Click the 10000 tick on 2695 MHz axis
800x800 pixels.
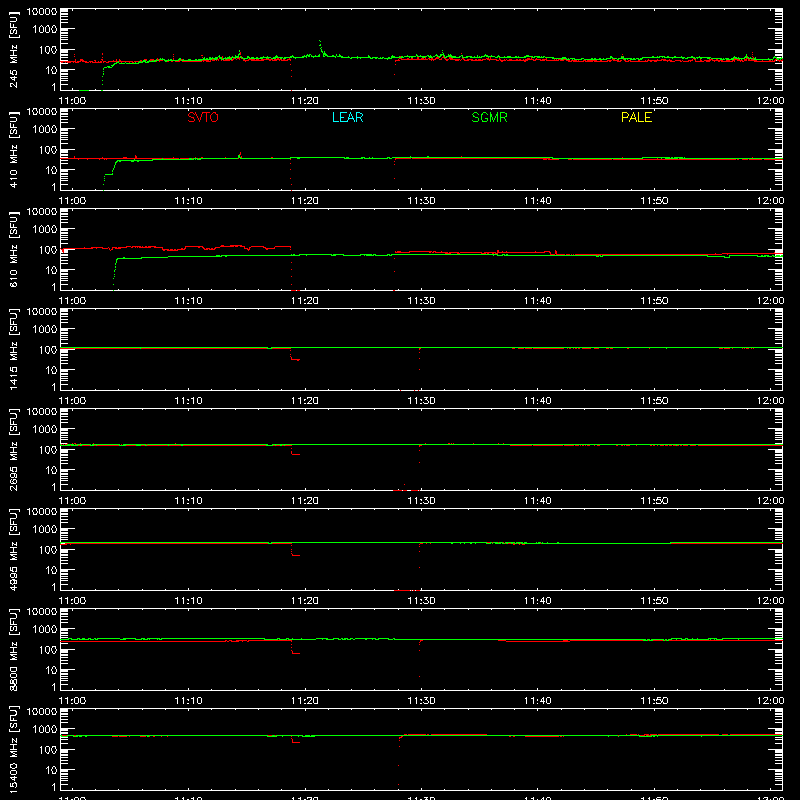point(42,412)
